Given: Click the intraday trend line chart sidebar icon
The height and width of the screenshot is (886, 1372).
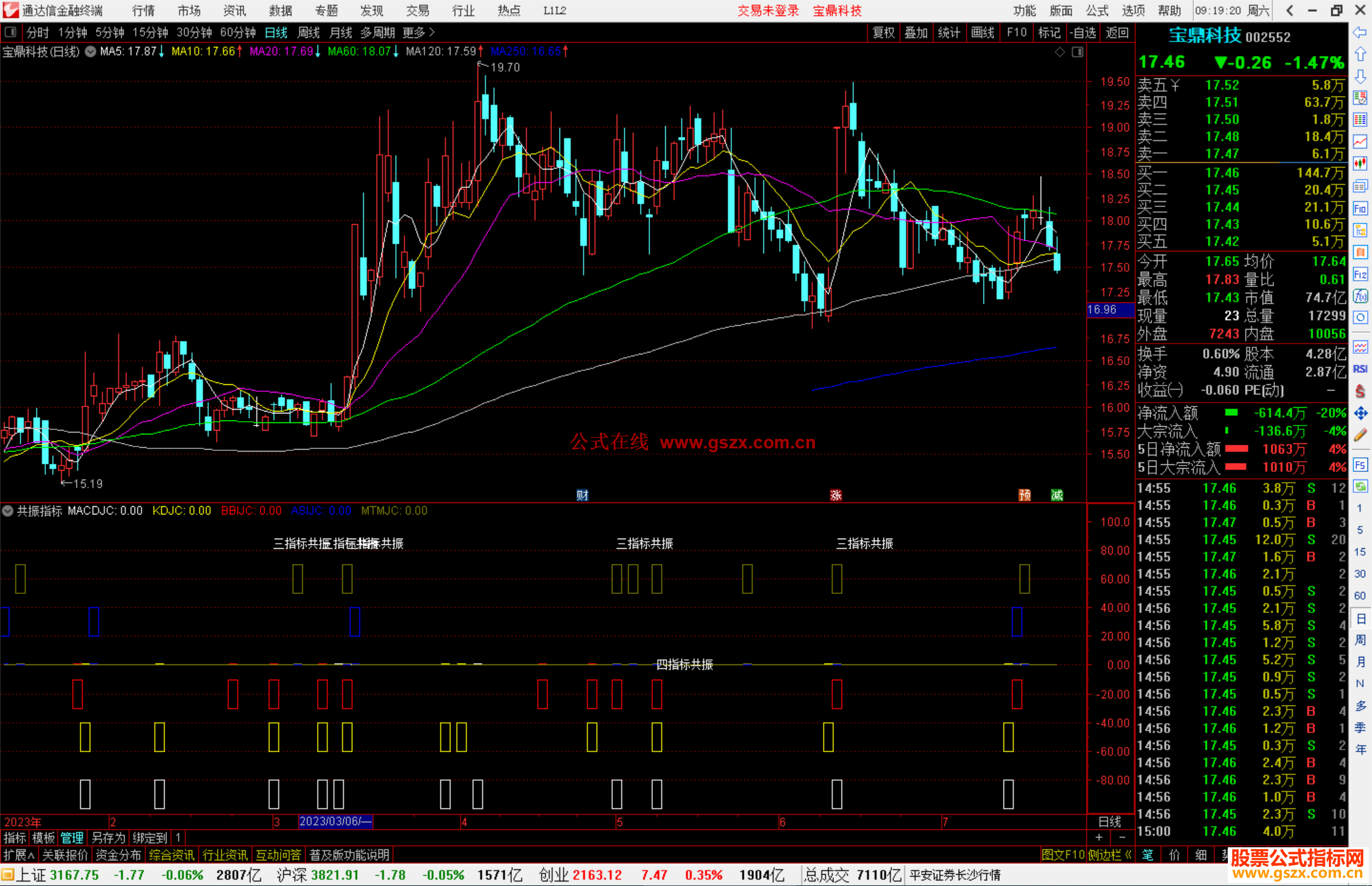Looking at the screenshot, I should 1360,142.
